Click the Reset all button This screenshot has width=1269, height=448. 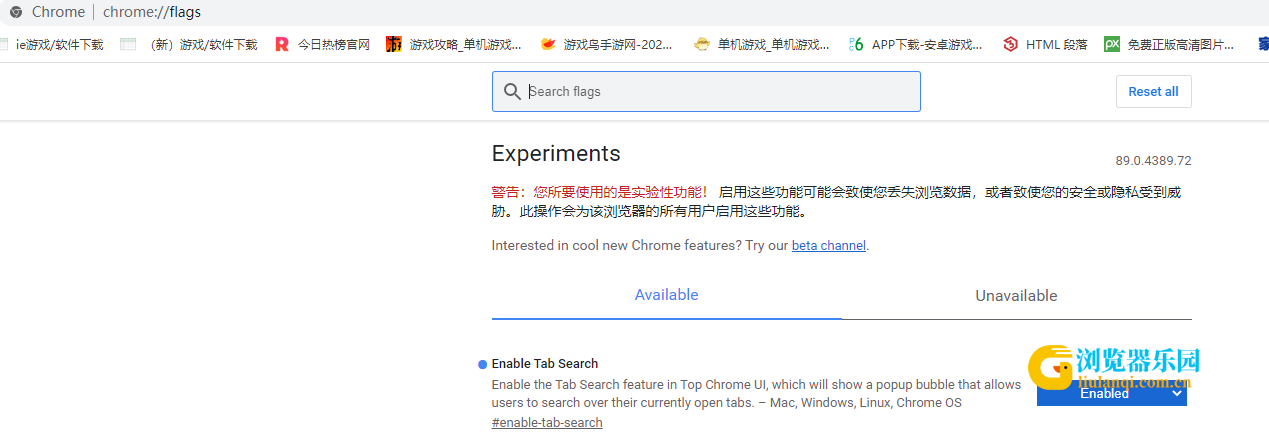pos(1153,91)
